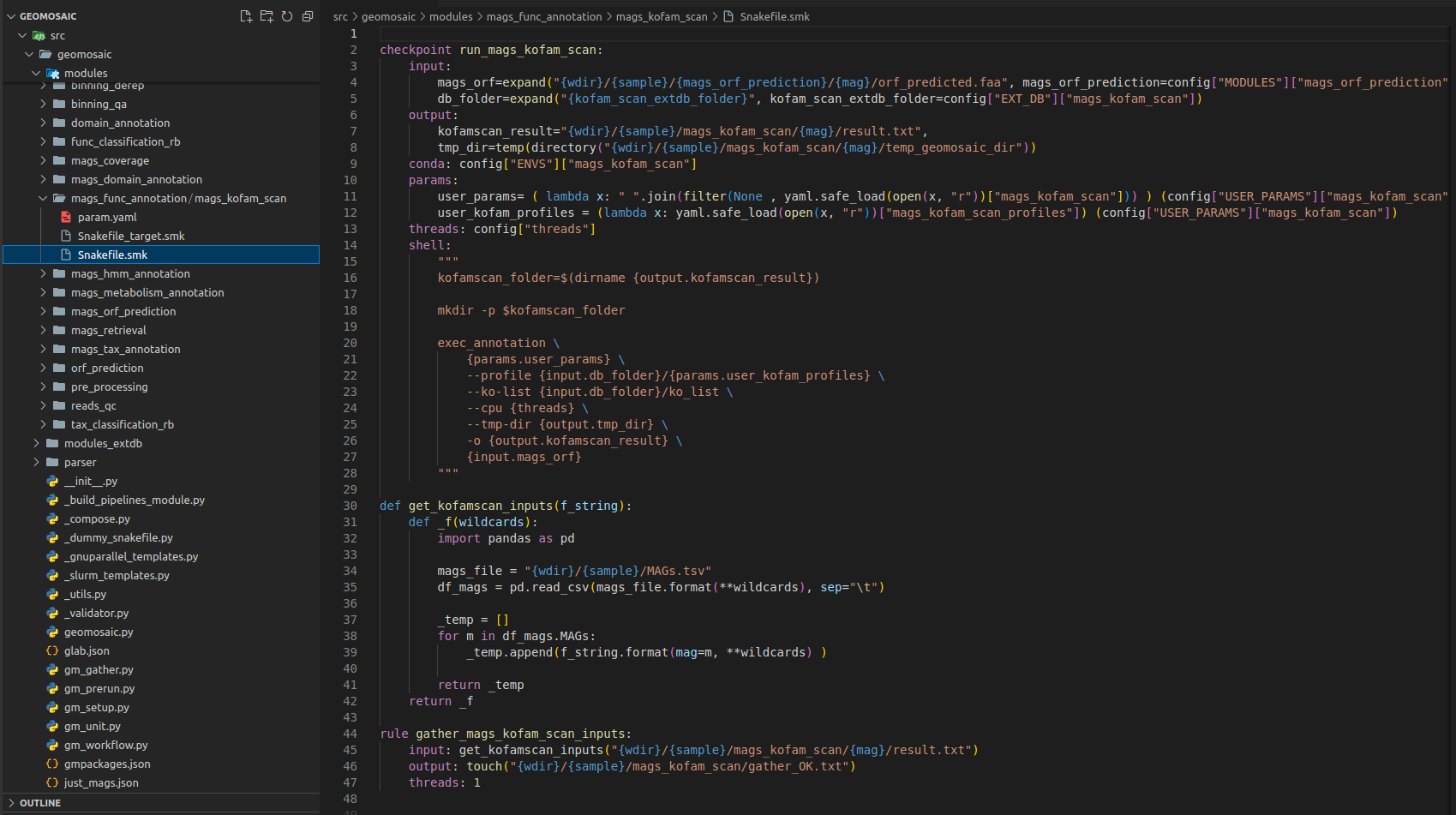1456x815 pixels.
Task: Click the mags_func_annotation breadcrumb
Action: (544, 16)
